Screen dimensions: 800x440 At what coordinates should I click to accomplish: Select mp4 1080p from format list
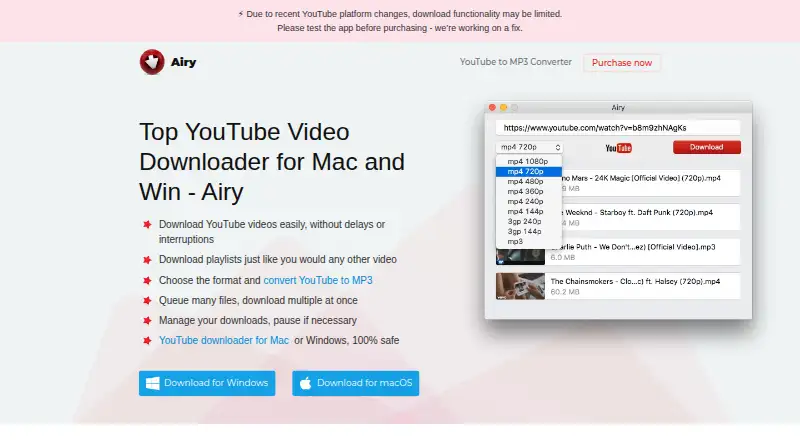(529, 161)
